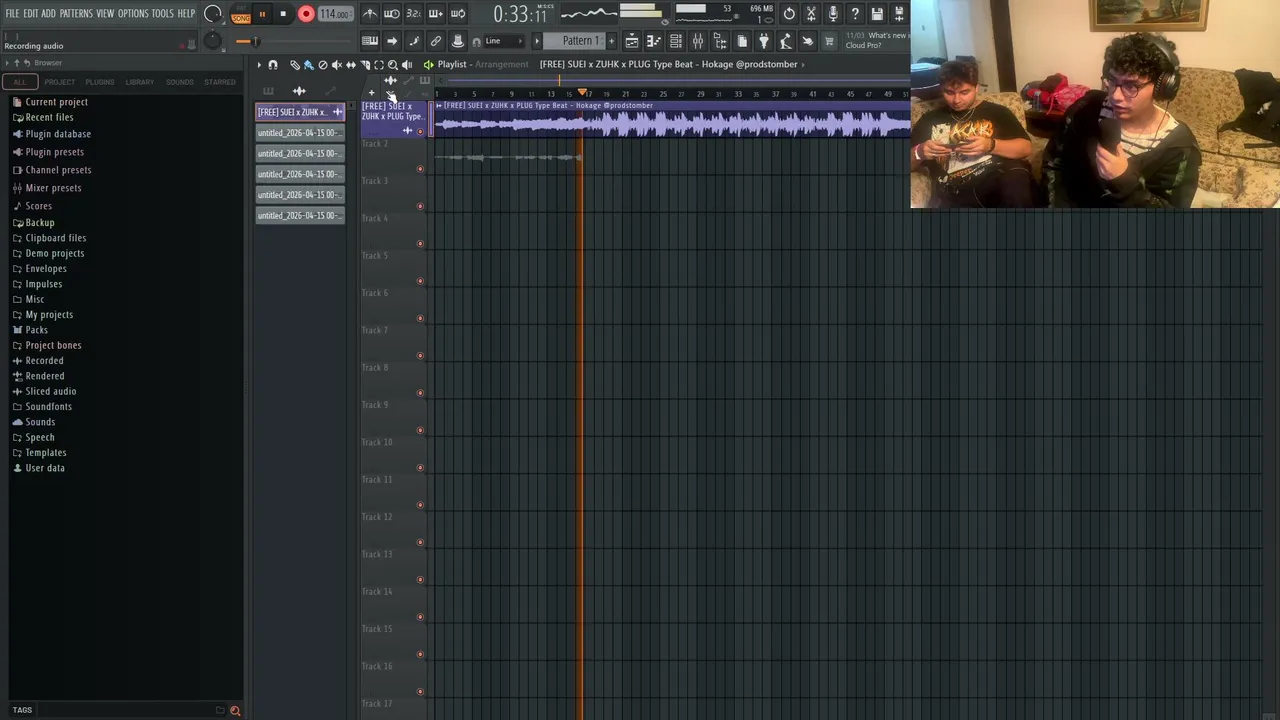This screenshot has height=720, width=1280.
Task: Click the stamp/hat tool icon
Action: pos(458,41)
